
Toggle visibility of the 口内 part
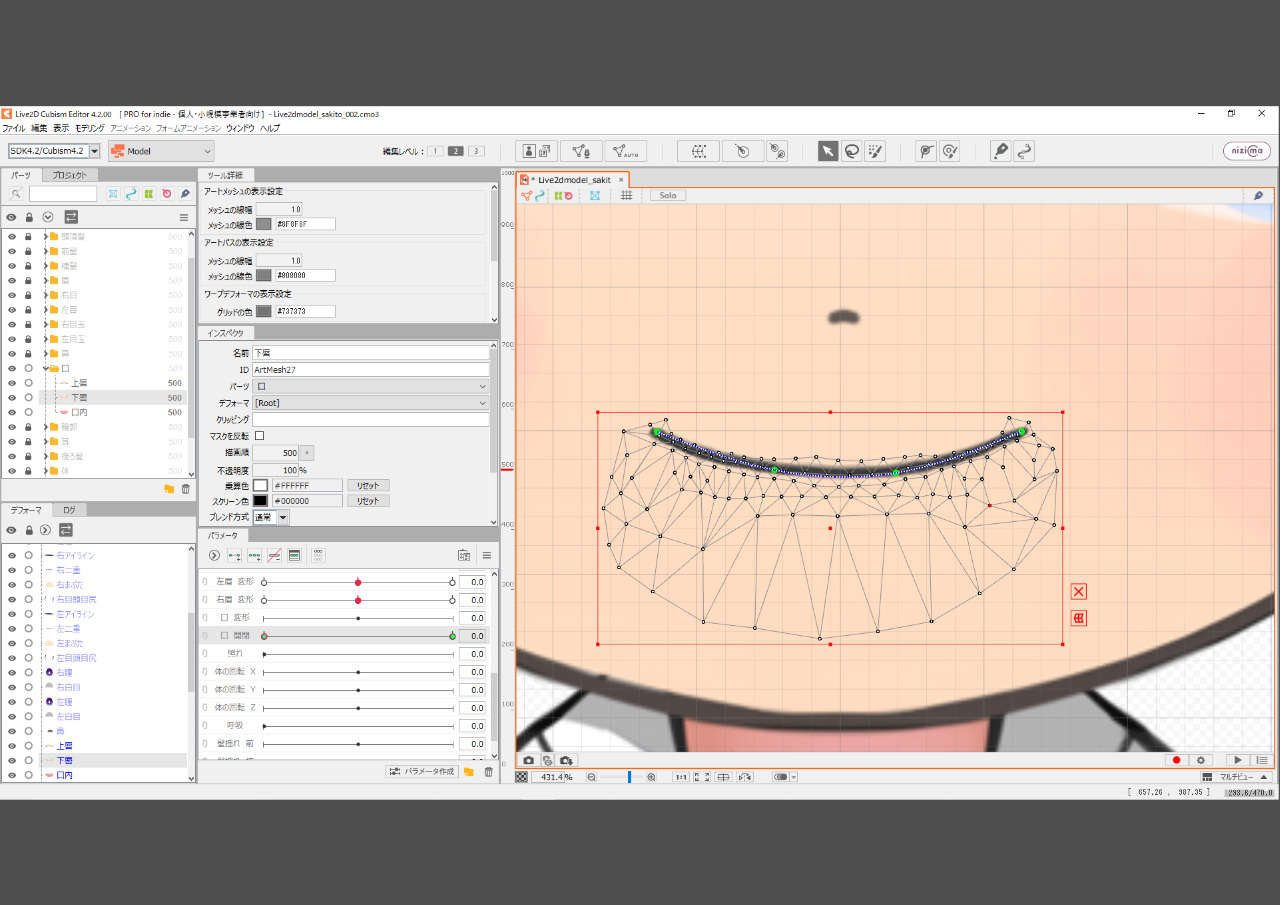[x=12, y=412]
